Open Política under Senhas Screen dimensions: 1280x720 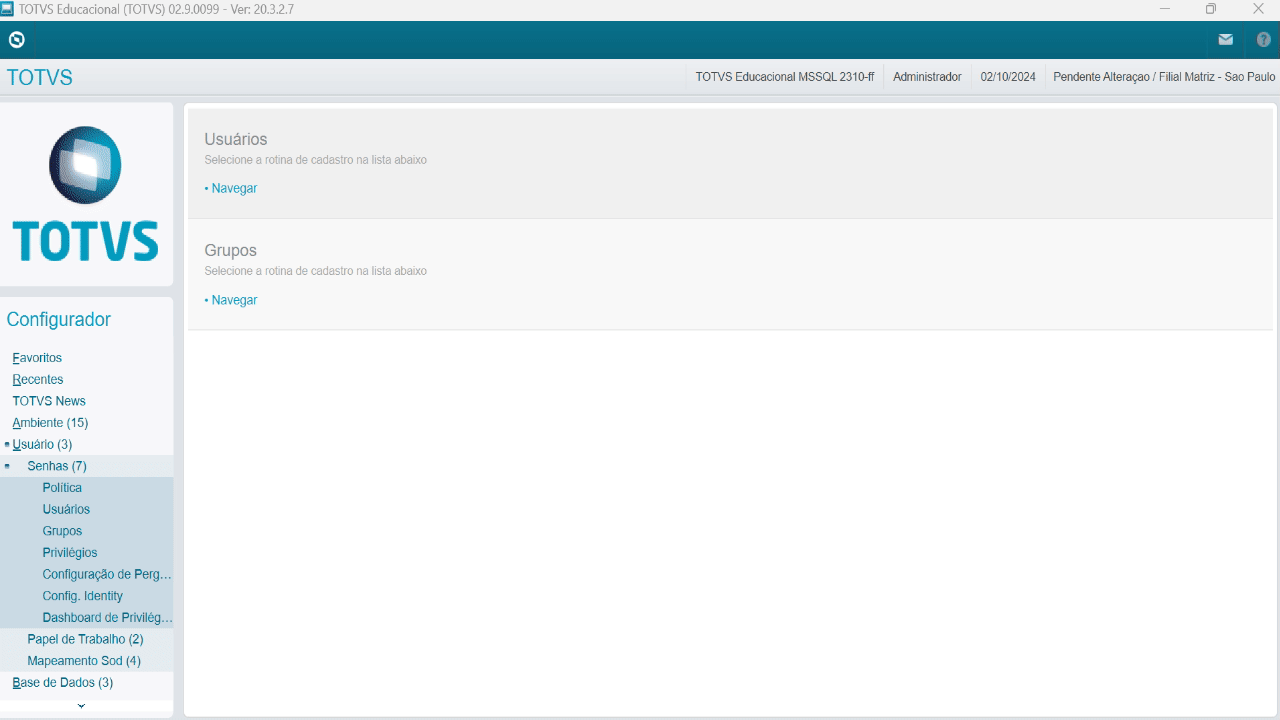click(x=62, y=488)
